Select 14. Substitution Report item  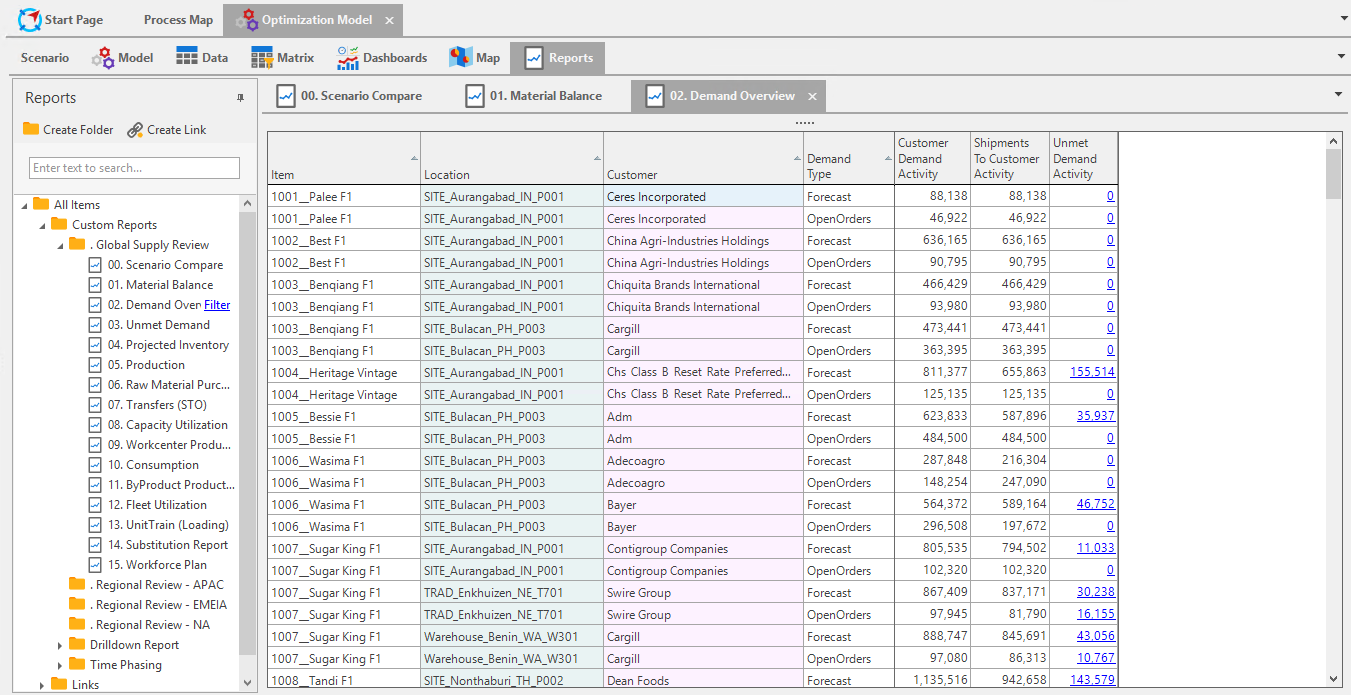click(x=168, y=545)
